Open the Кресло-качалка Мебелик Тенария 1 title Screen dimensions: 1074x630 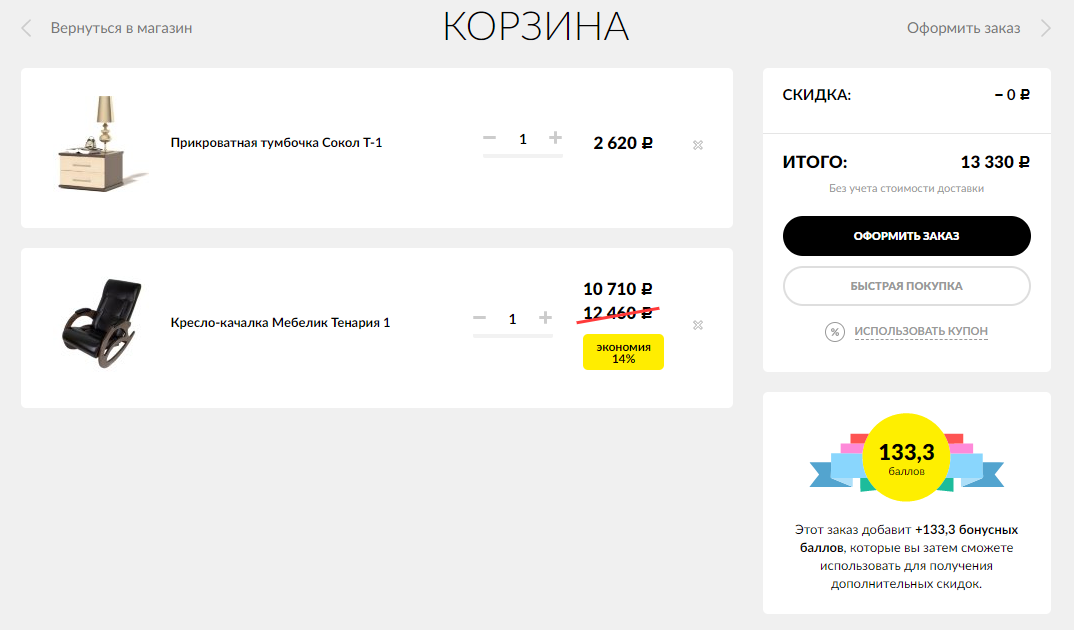click(x=280, y=323)
